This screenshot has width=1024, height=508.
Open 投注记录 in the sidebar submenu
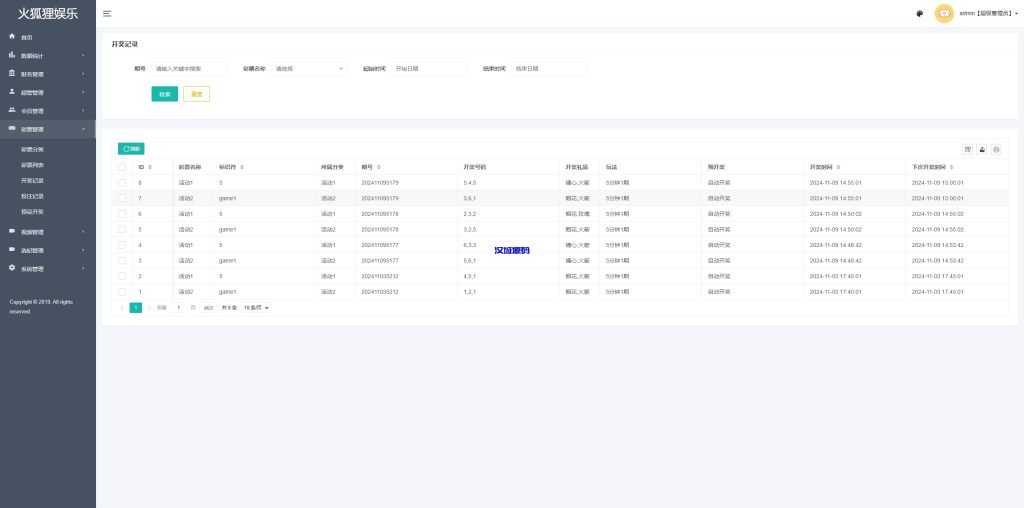[32, 196]
